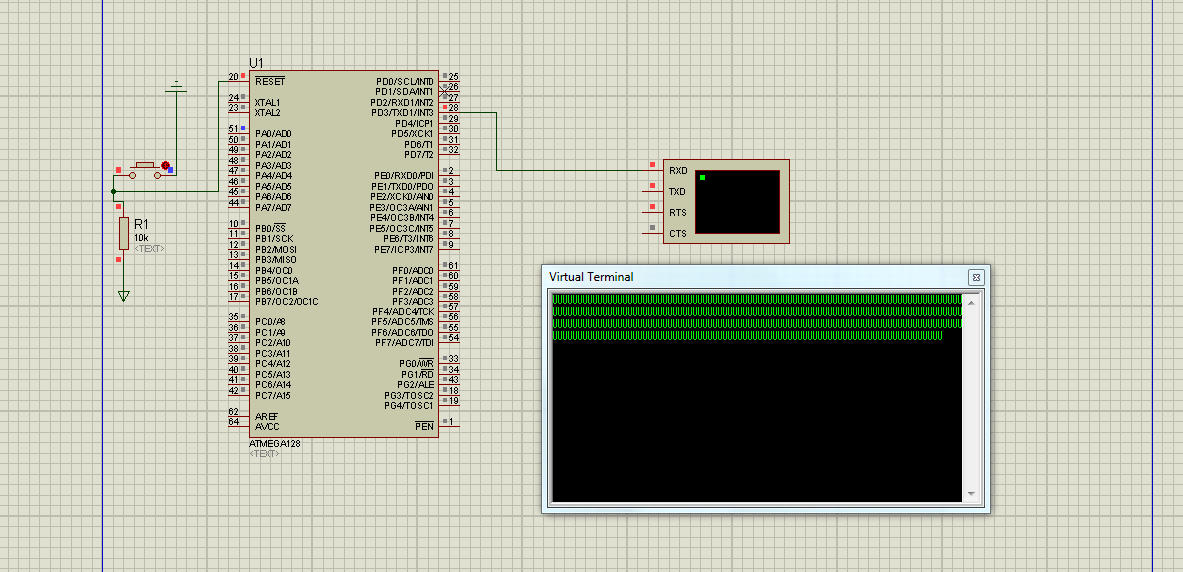Screen dimensions: 1183x572
Task: Click the PB7/OC2/OC1C pin label
Action: click(x=286, y=302)
